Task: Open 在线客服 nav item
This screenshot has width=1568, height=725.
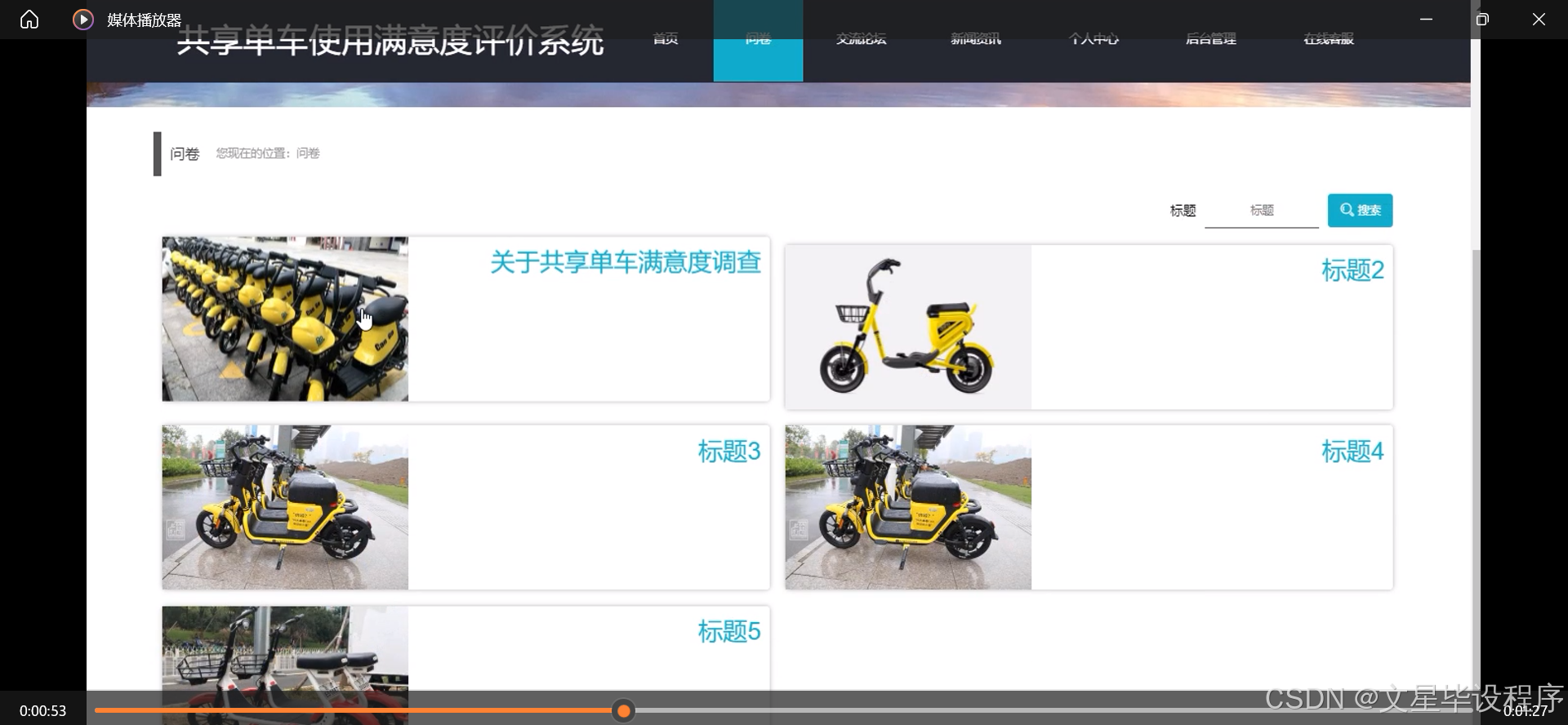Action: [x=1329, y=38]
